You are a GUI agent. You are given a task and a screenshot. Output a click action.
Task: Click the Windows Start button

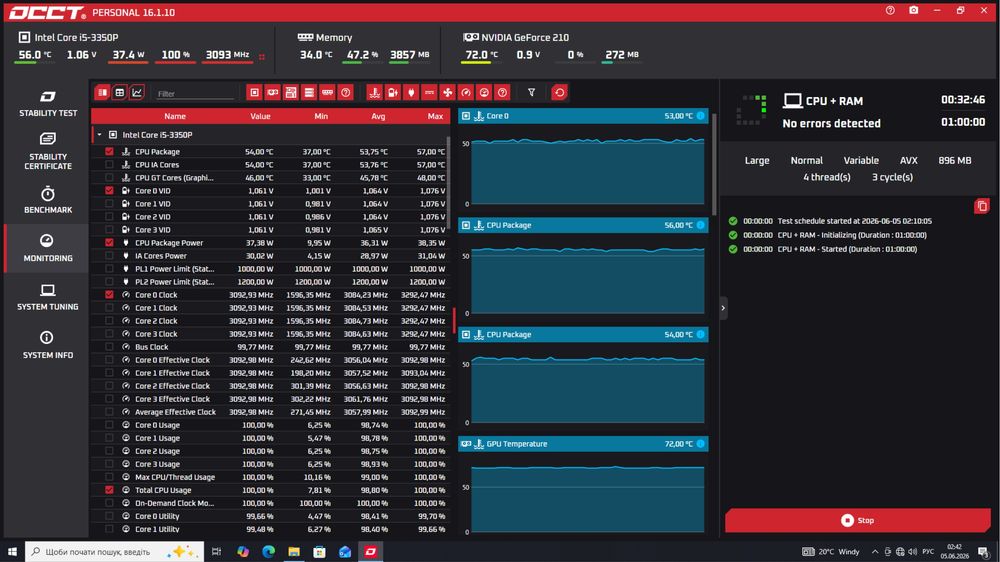tap(12, 551)
